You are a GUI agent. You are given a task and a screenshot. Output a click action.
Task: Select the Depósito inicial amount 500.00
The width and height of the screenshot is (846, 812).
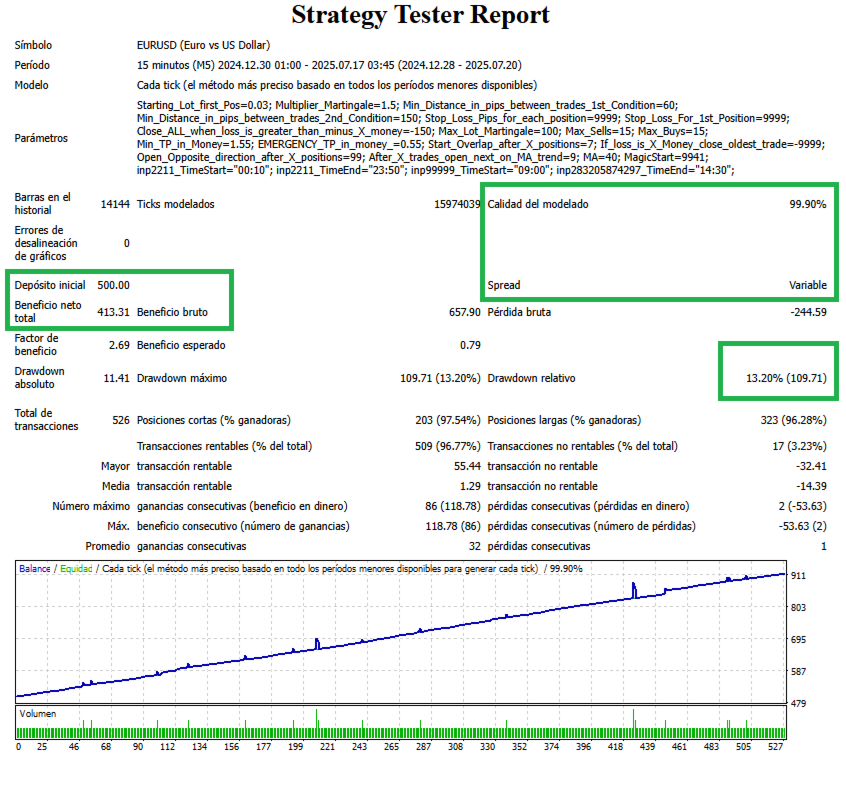coord(113,285)
